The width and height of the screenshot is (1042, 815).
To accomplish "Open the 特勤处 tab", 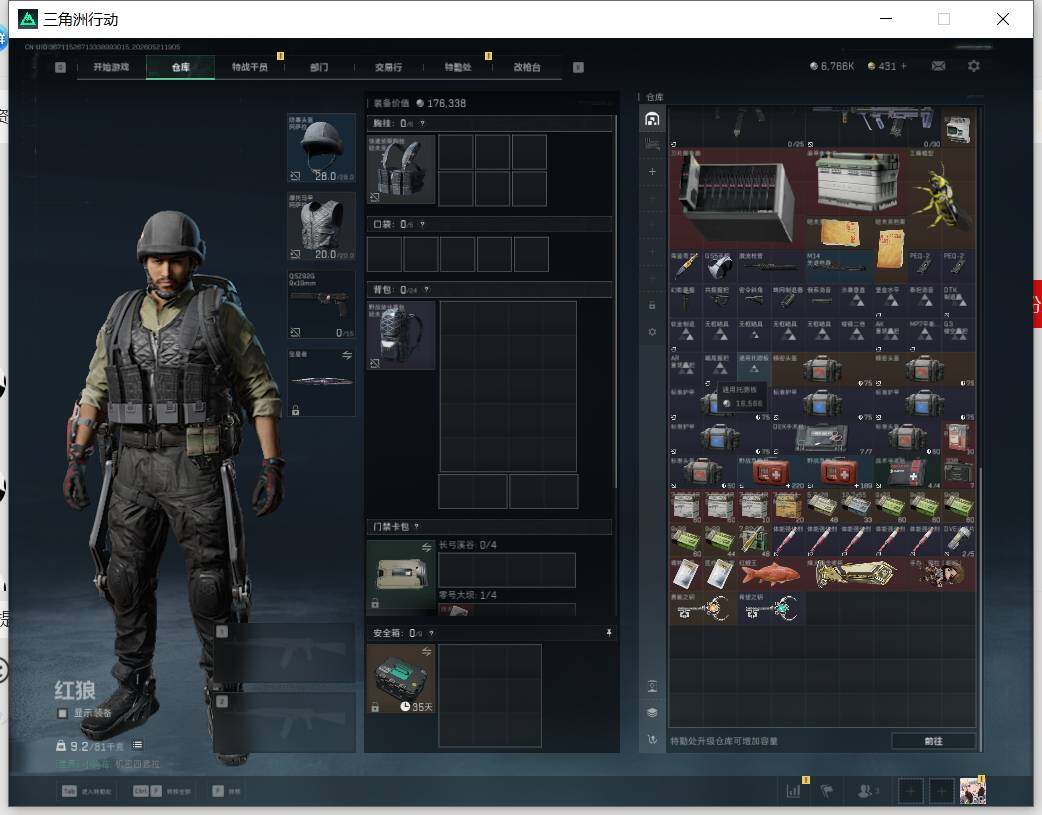I will click(457, 67).
